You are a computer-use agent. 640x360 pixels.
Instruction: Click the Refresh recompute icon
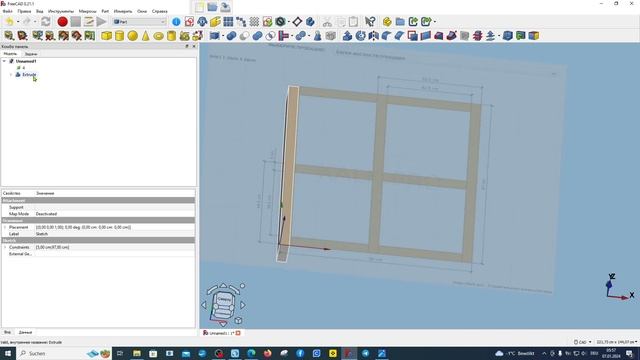click(46, 22)
